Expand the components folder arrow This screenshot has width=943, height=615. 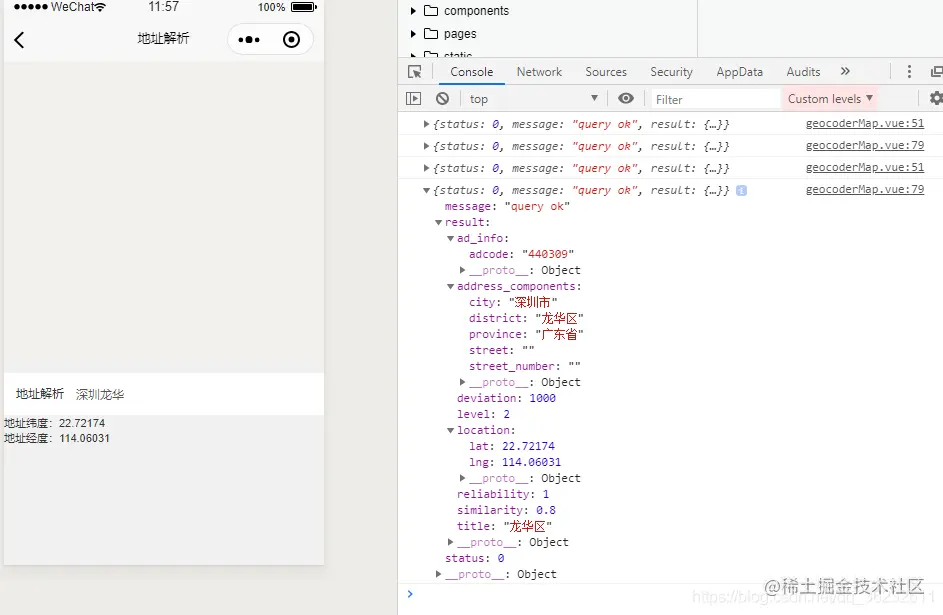coord(413,11)
